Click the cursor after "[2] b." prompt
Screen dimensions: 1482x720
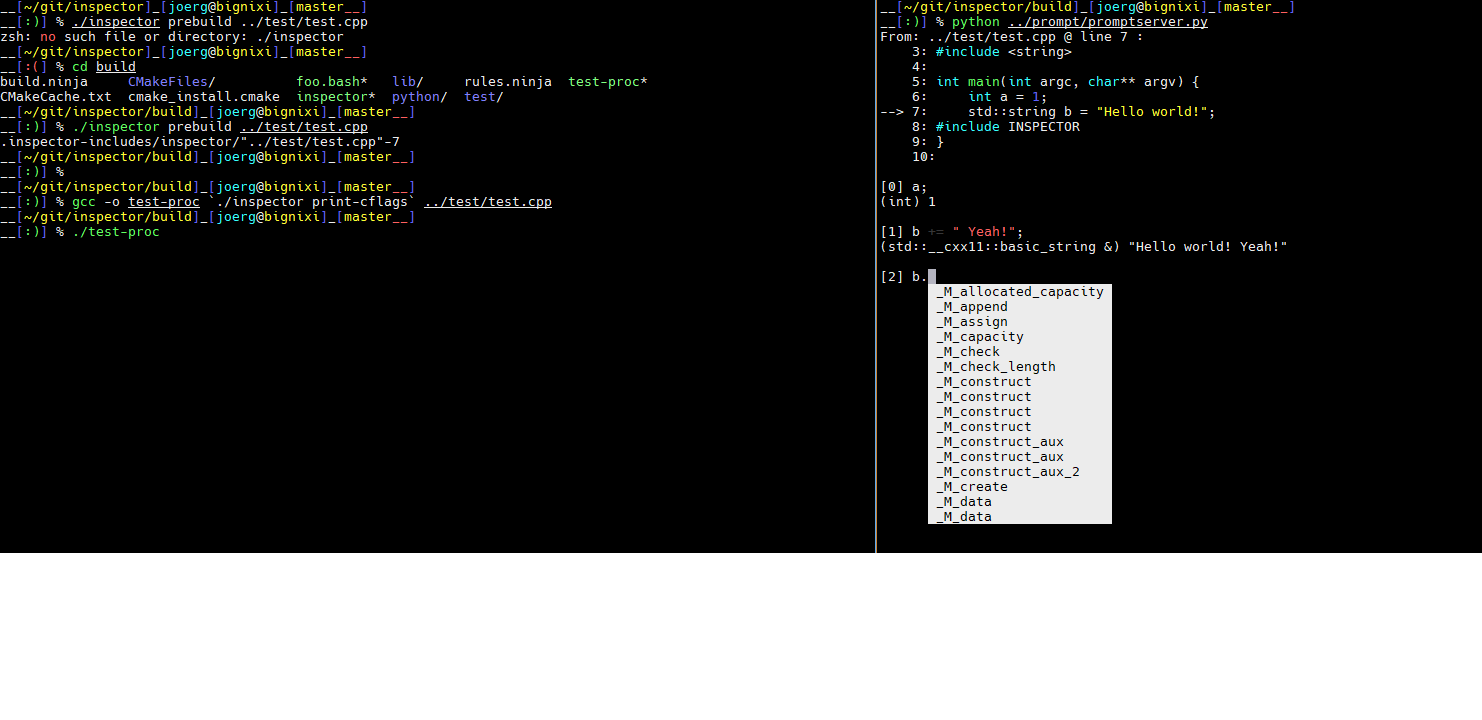click(932, 277)
